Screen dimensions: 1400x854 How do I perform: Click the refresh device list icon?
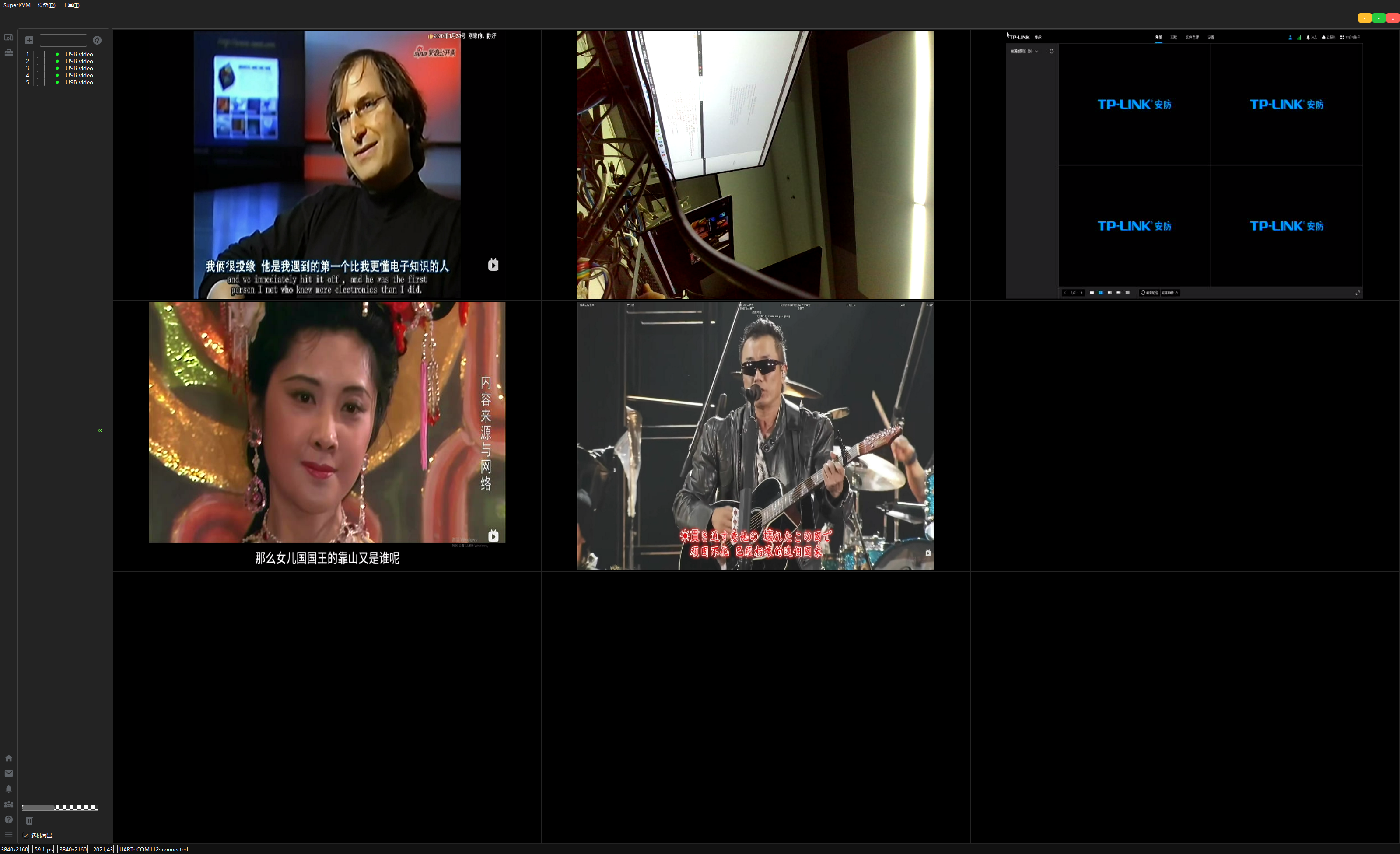pos(97,40)
